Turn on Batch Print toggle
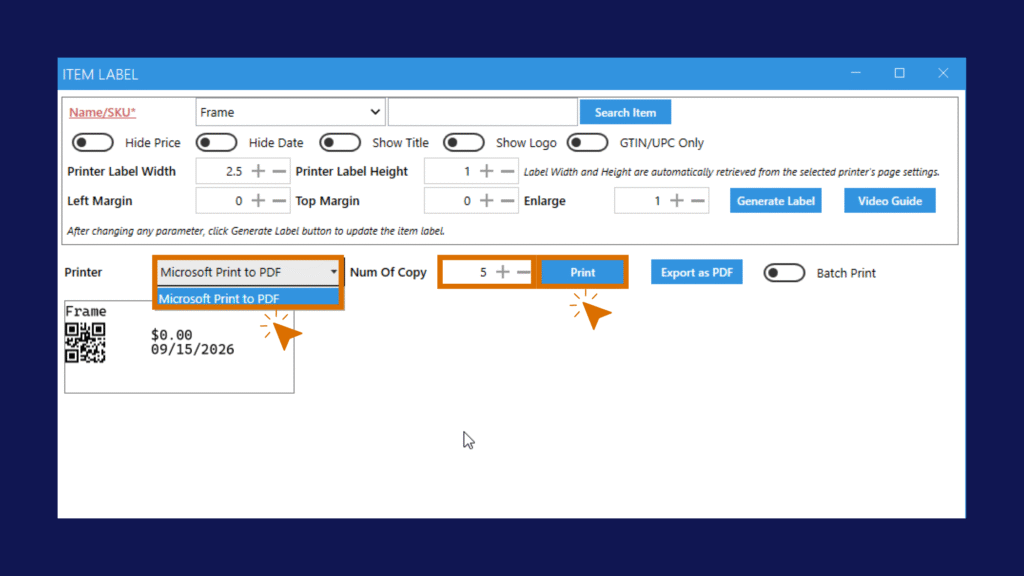The width and height of the screenshot is (1024, 576). [x=784, y=273]
